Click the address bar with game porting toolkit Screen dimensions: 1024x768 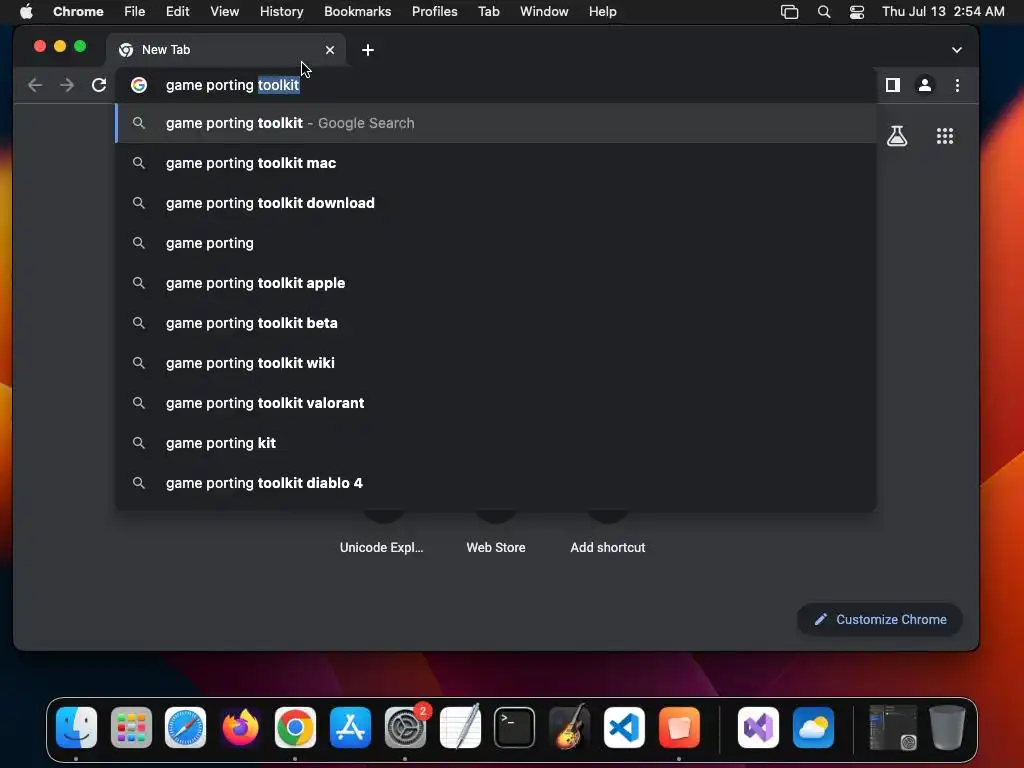click(496, 85)
